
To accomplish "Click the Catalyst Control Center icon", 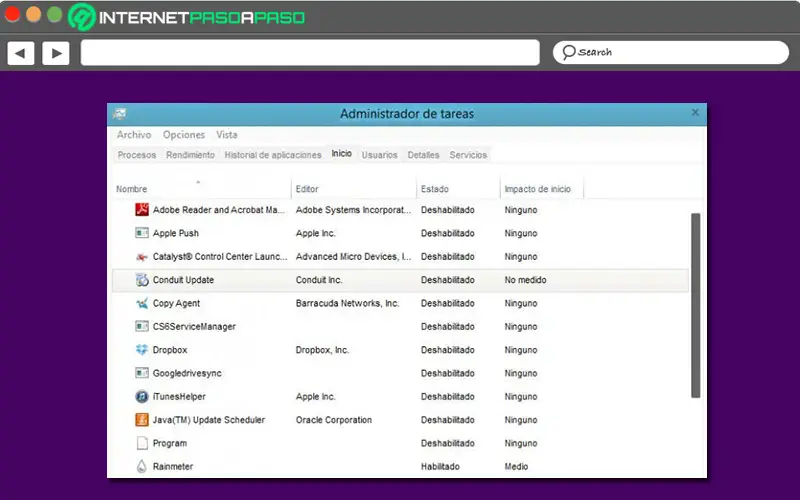I will [x=142, y=257].
